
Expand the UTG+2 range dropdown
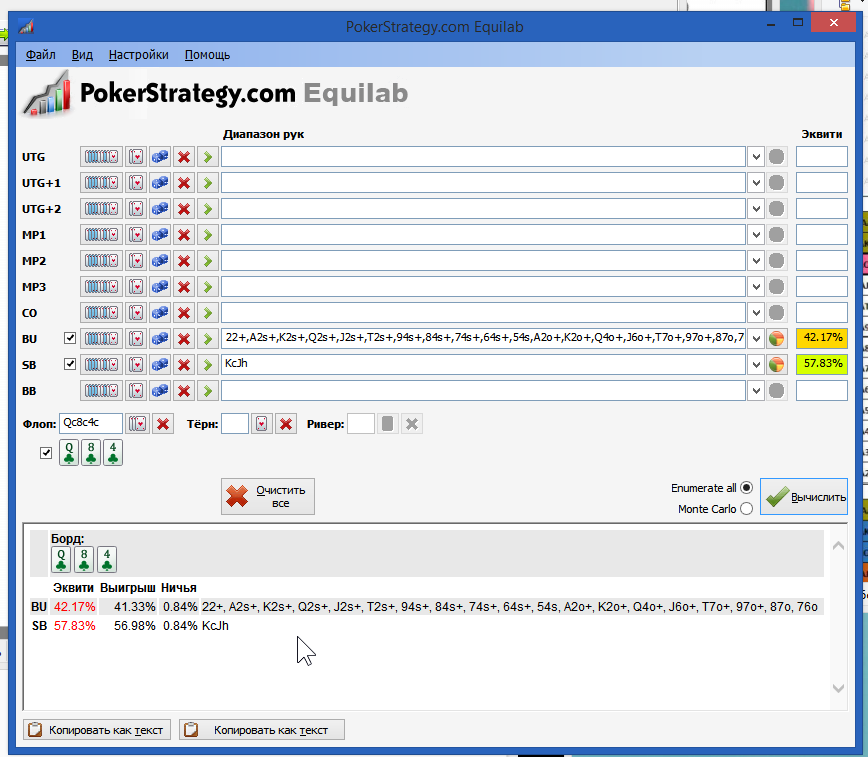pyautogui.click(x=756, y=209)
